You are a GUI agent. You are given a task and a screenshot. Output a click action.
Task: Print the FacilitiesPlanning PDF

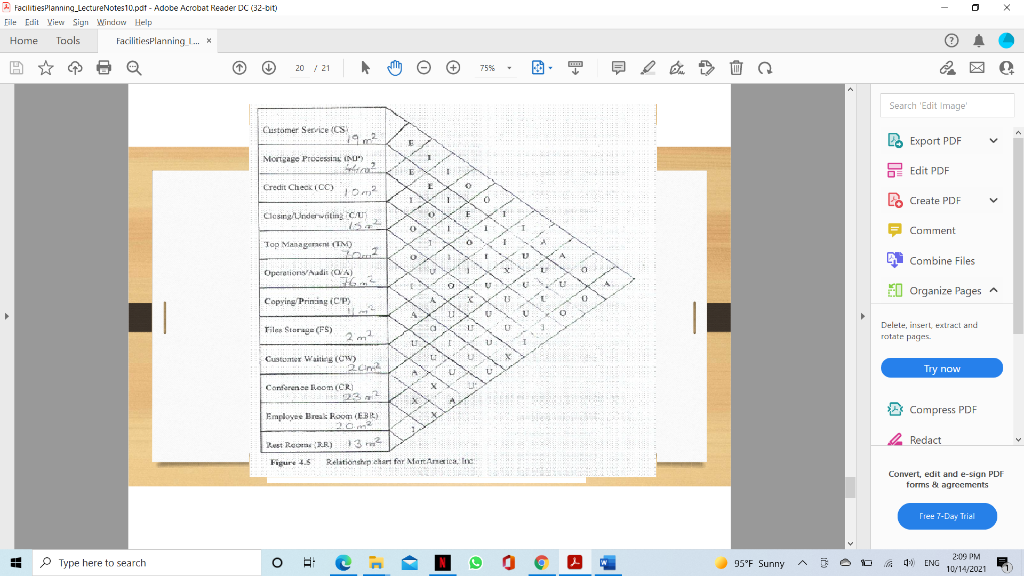[104, 67]
